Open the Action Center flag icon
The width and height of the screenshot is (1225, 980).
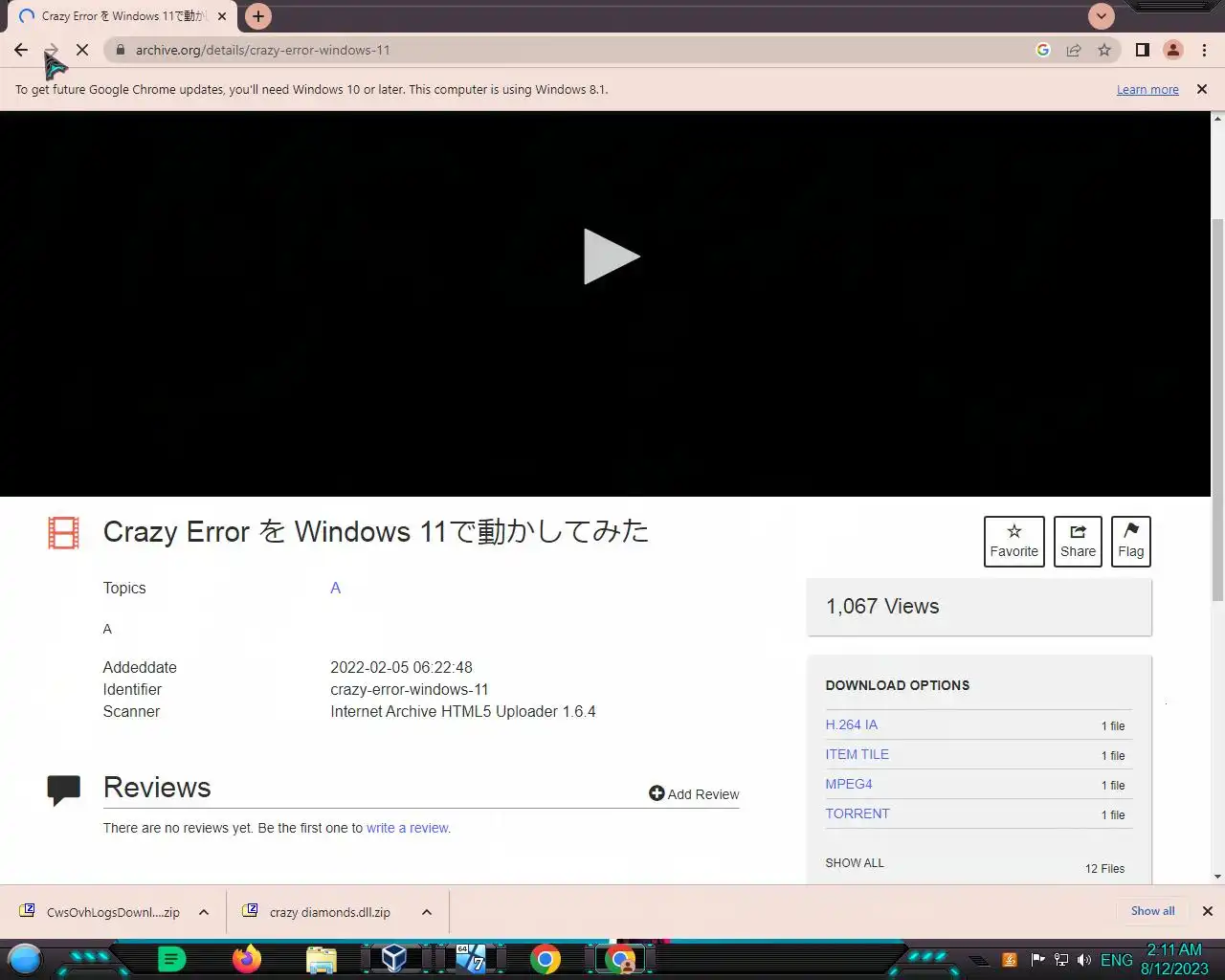click(1037, 960)
